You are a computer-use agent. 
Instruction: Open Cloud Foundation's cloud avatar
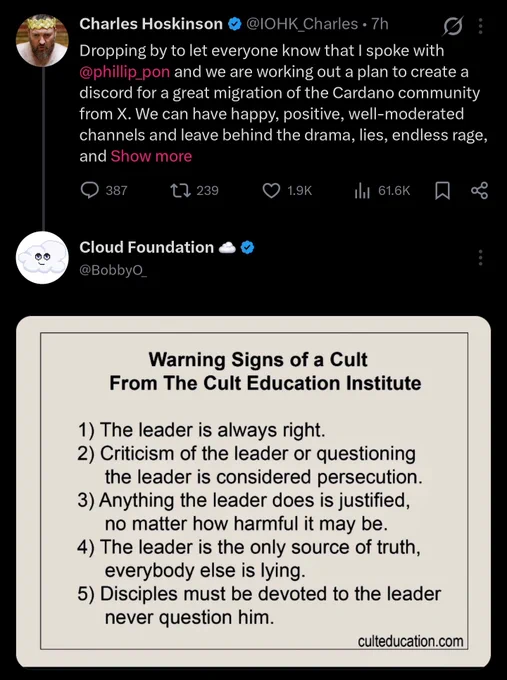42,258
